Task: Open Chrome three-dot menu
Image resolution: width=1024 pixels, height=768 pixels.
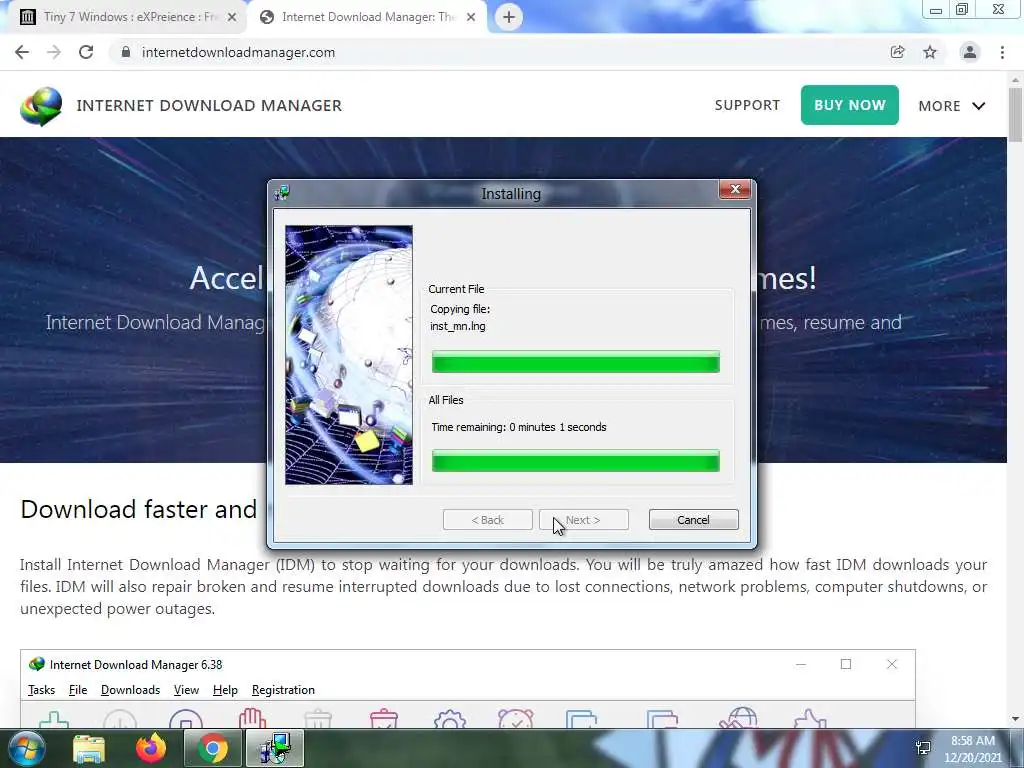Action: 1002,52
